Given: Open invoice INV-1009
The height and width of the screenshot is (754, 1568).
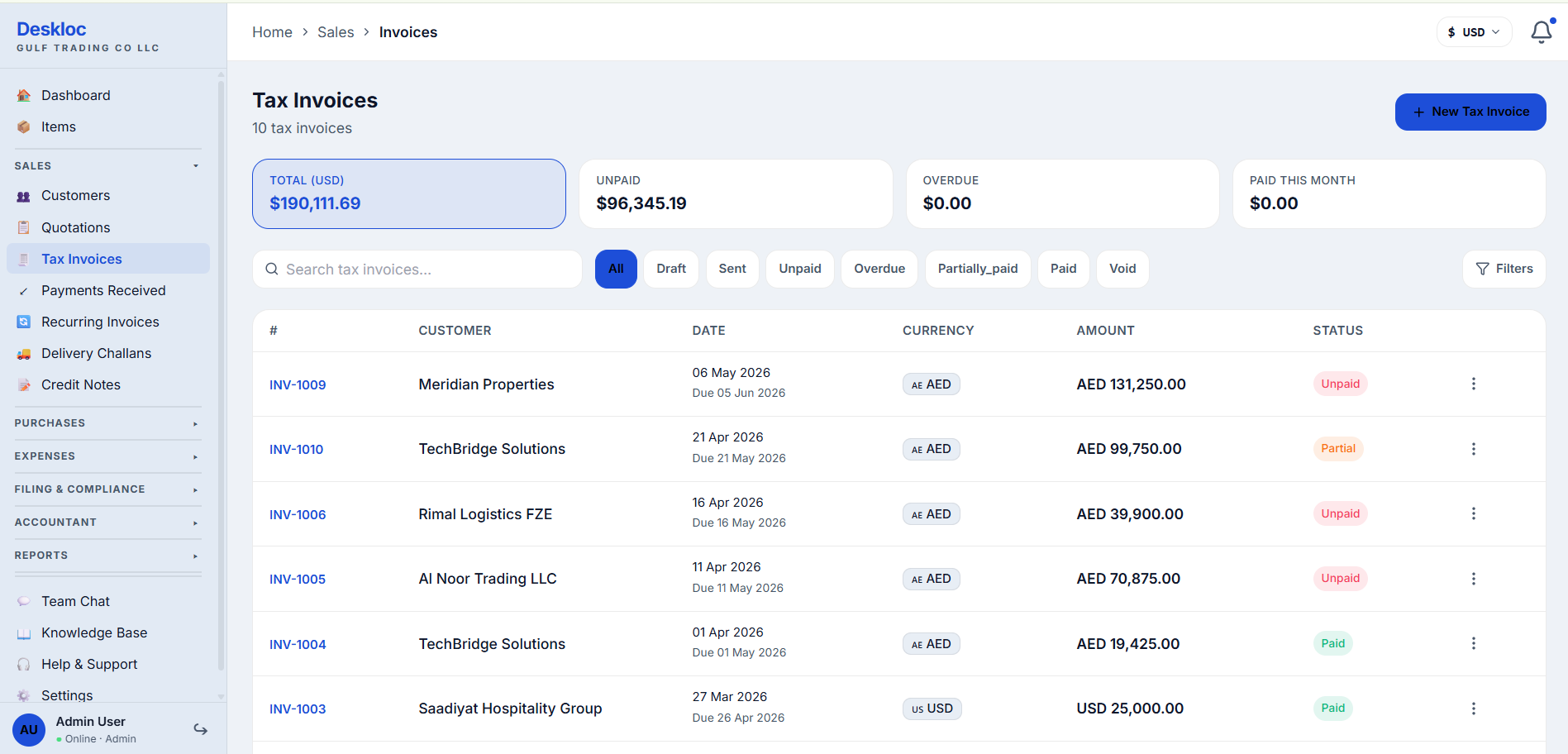Looking at the screenshot, I should pos(298,385).
